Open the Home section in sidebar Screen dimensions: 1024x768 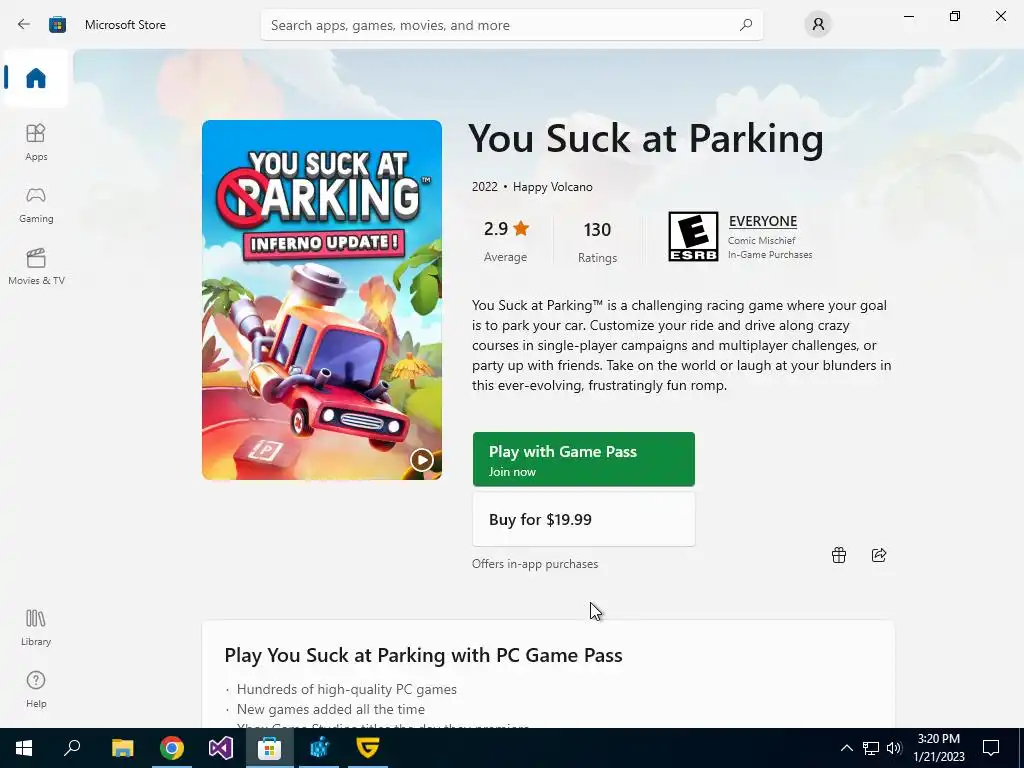click(36, 78)
